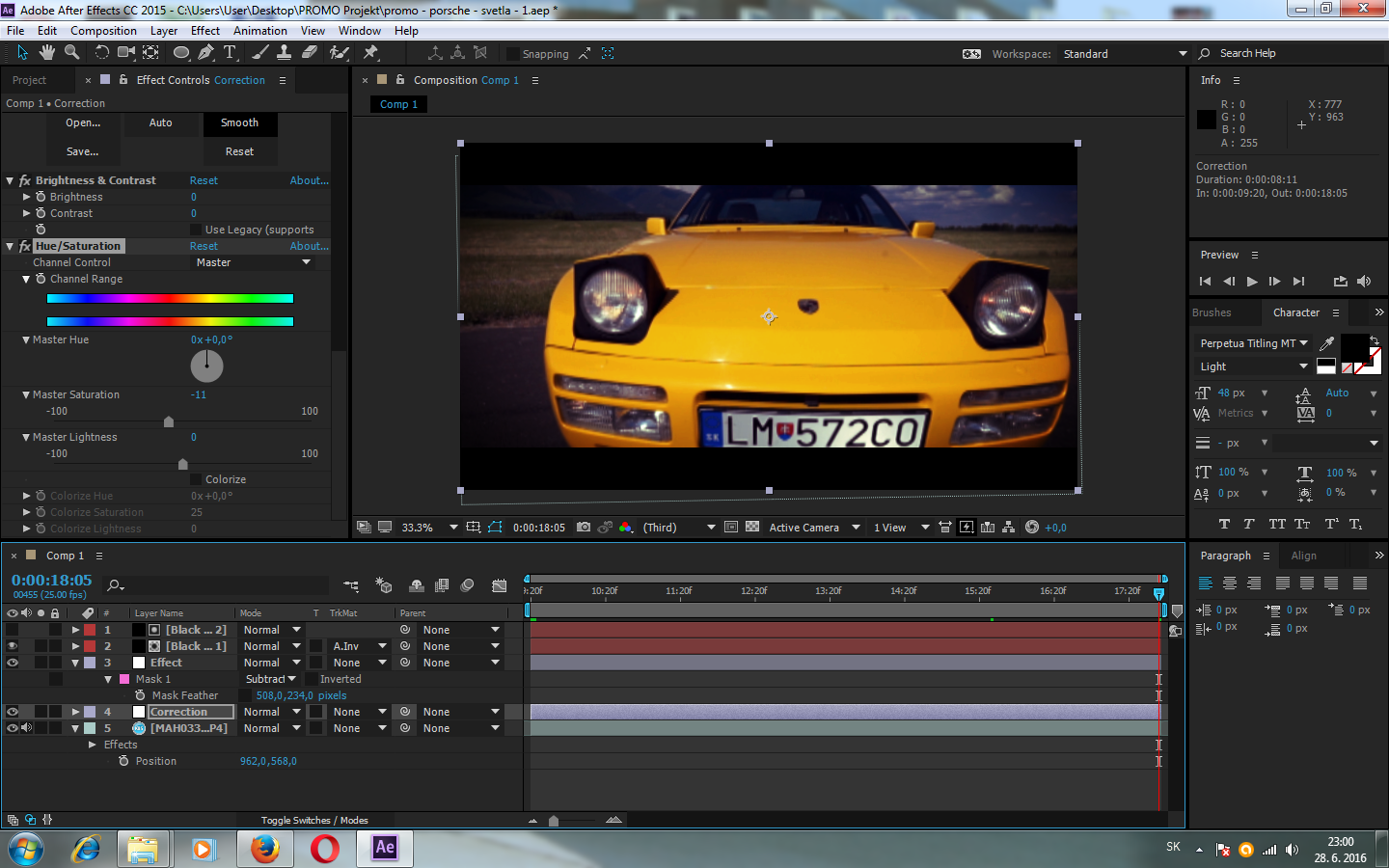The height and width of the screenshot is (868, 1389).
Task: Select the Unified Camera tool
Action: pos(126,53)
